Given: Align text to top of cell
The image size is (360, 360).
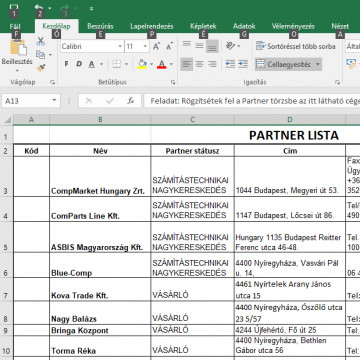Looking at the screenshot, I should tap(187, 46).
